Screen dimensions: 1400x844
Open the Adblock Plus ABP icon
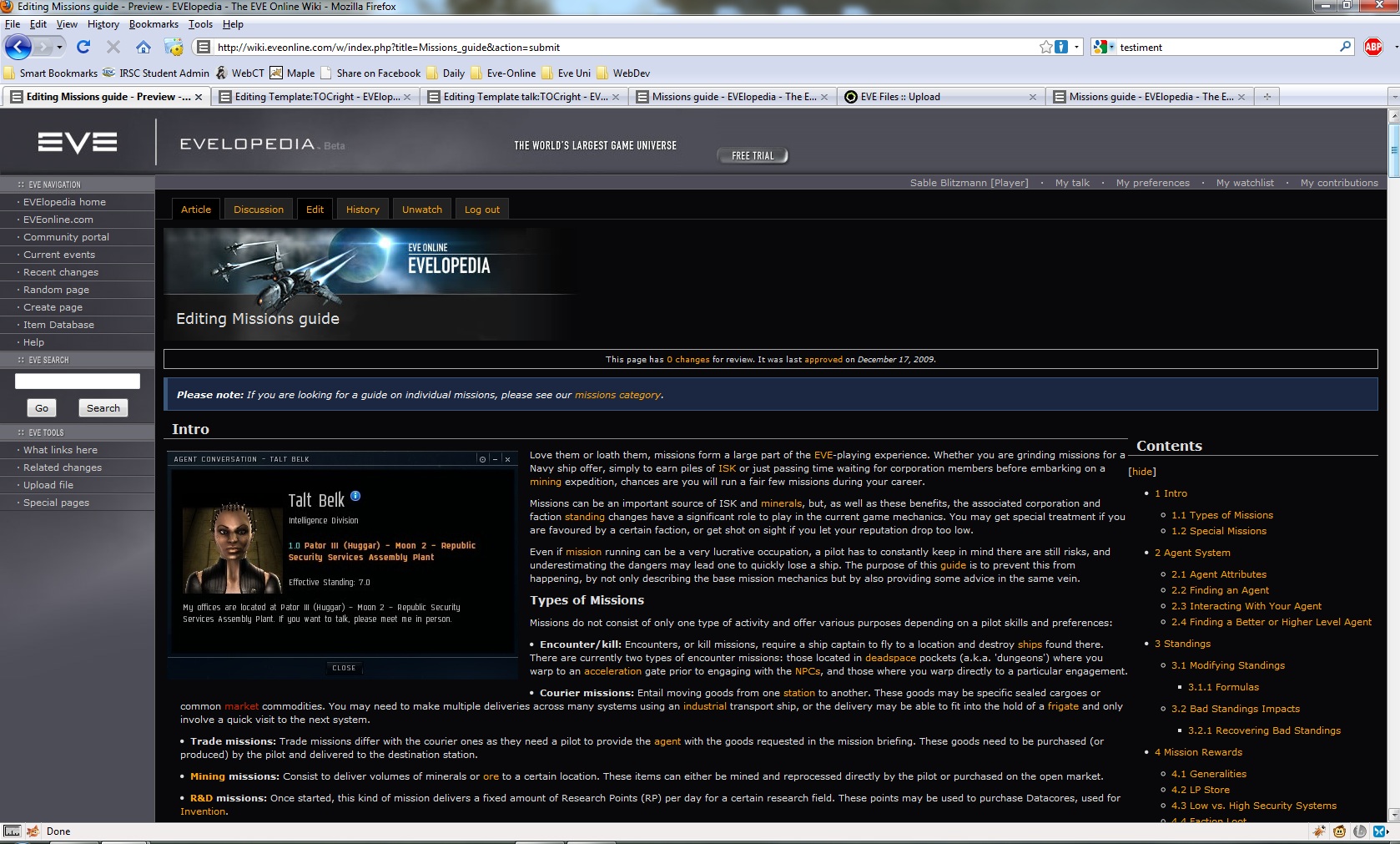[1373, 47]
